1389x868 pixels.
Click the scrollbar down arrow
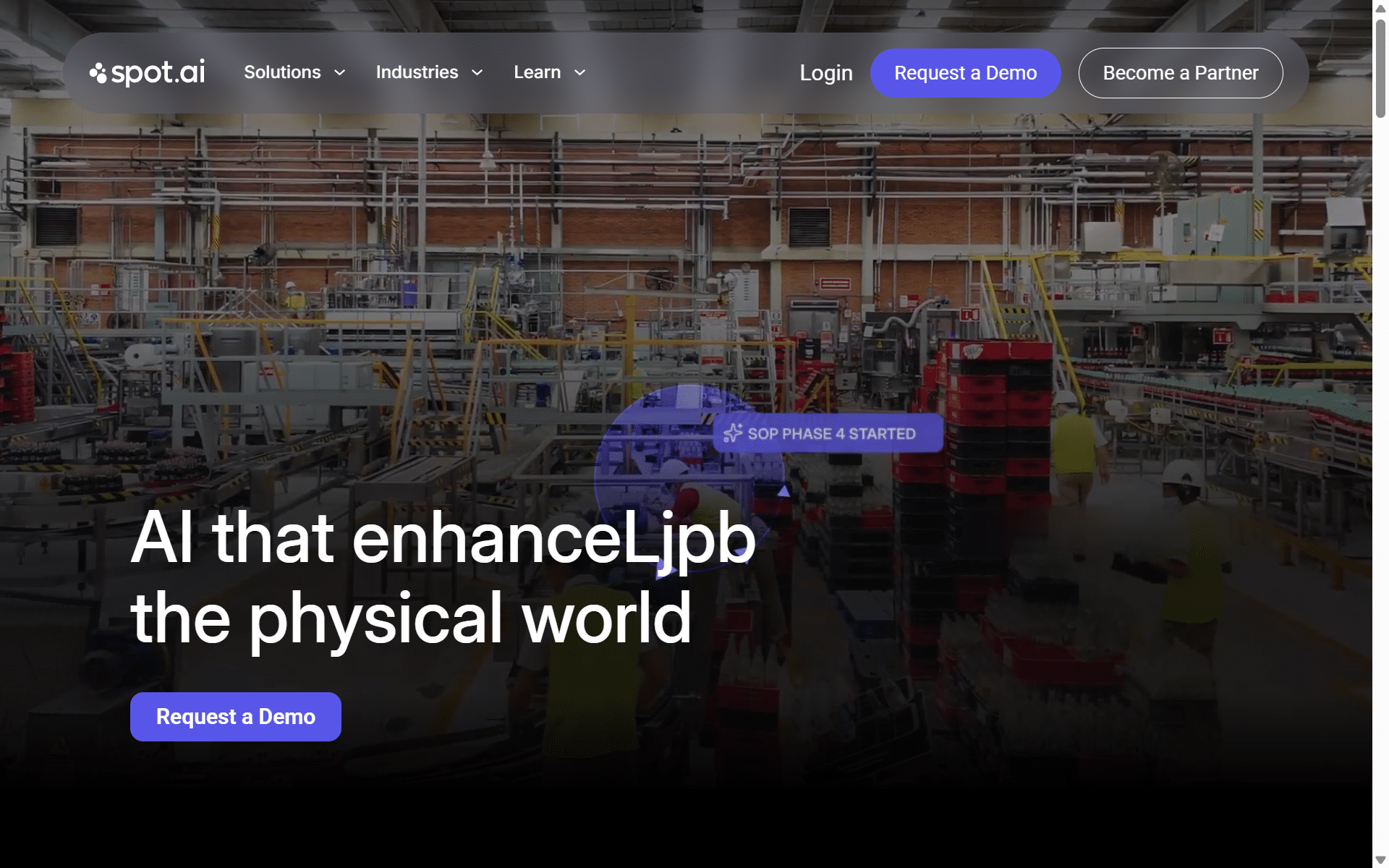1380,860
